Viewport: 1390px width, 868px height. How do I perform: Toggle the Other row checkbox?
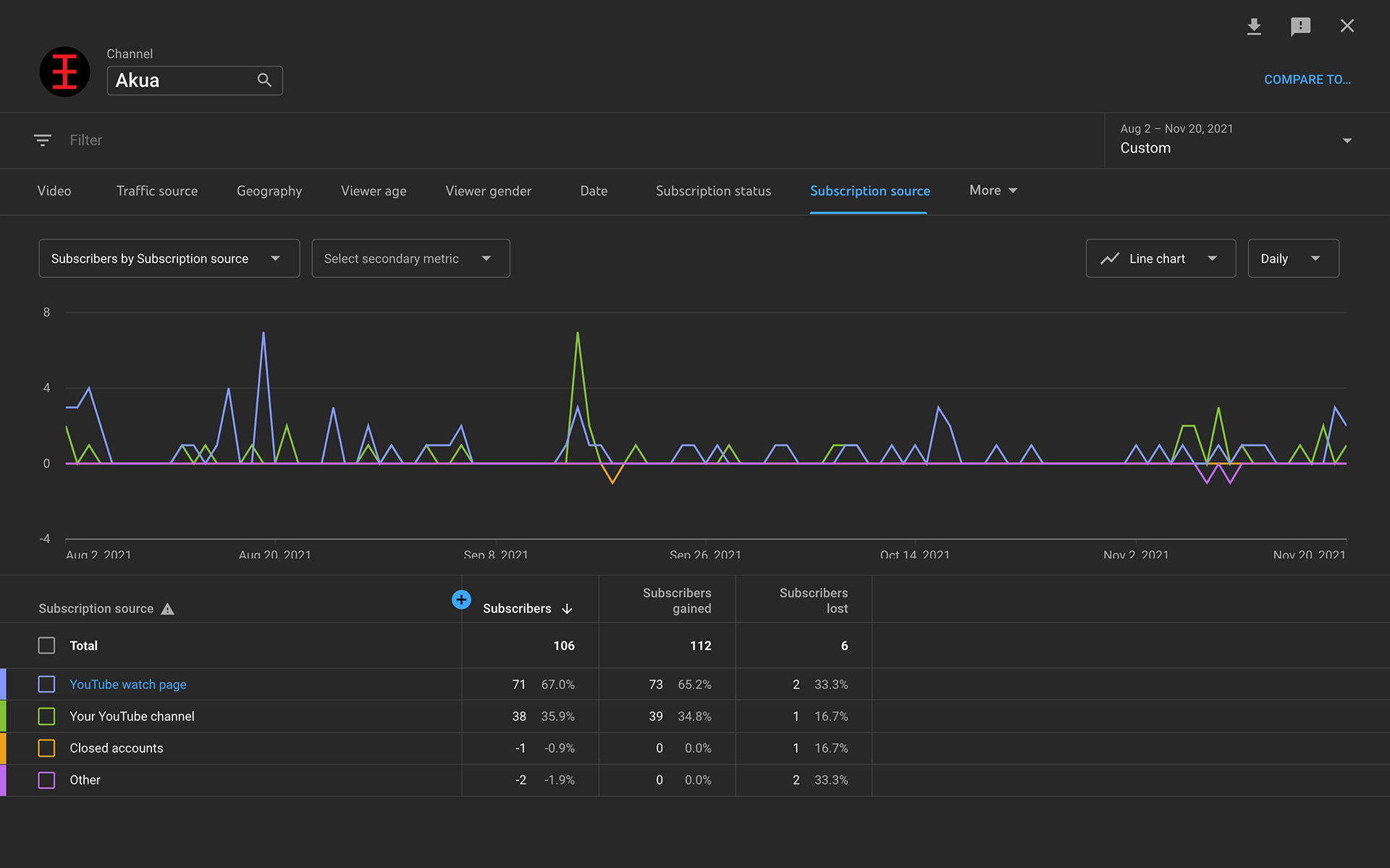click(46, 780)
